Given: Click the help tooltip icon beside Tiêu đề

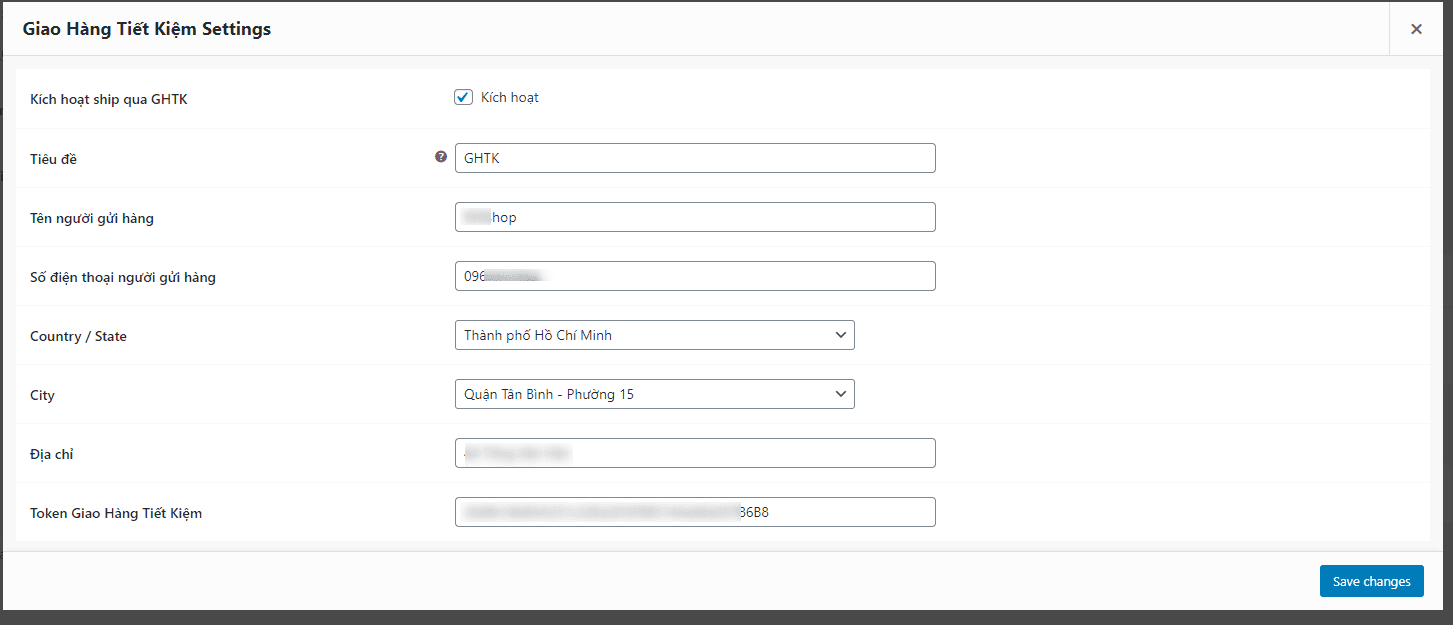Looking at the screenshot, I should 441,157.
